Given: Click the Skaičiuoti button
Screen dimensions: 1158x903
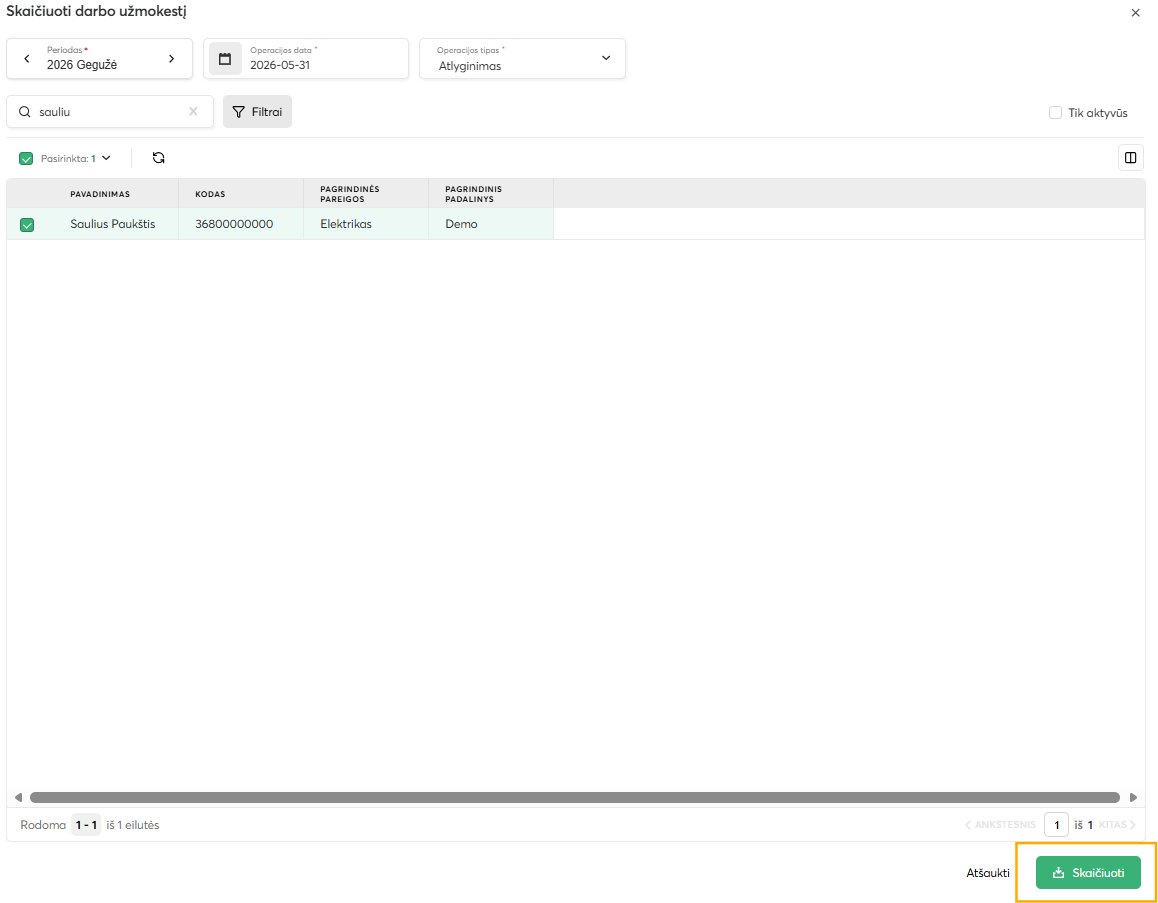Looking at the screenshot, I should pyautogui.click(x=1088, y=873).
